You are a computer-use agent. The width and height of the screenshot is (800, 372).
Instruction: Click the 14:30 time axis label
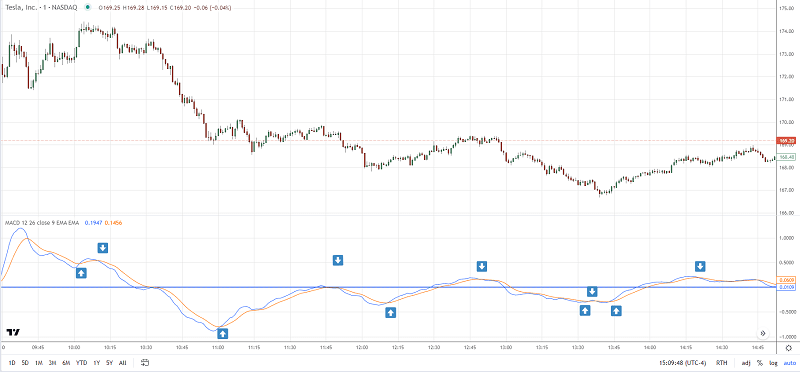722,348
